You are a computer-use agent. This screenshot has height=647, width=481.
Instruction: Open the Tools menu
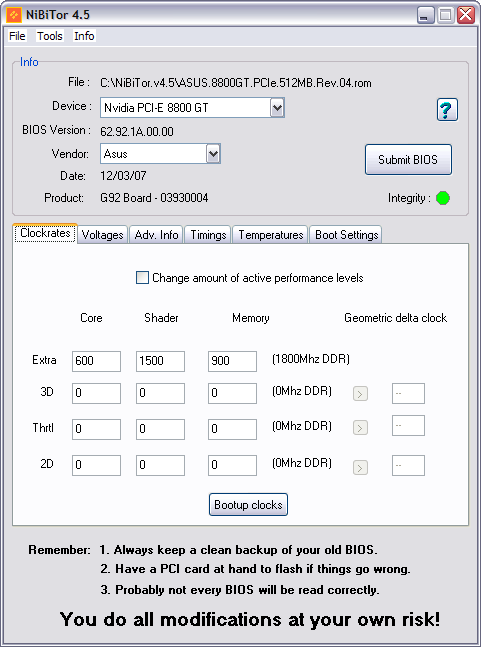pyautogui.click(x=50, y=36)
